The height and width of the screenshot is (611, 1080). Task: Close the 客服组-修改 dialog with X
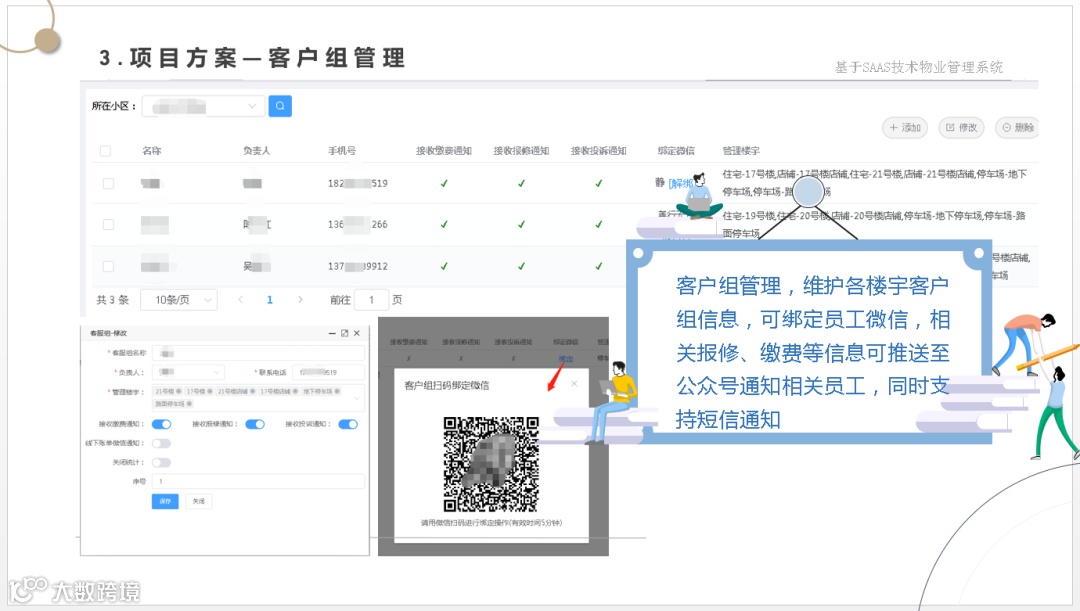pos(357,333)
